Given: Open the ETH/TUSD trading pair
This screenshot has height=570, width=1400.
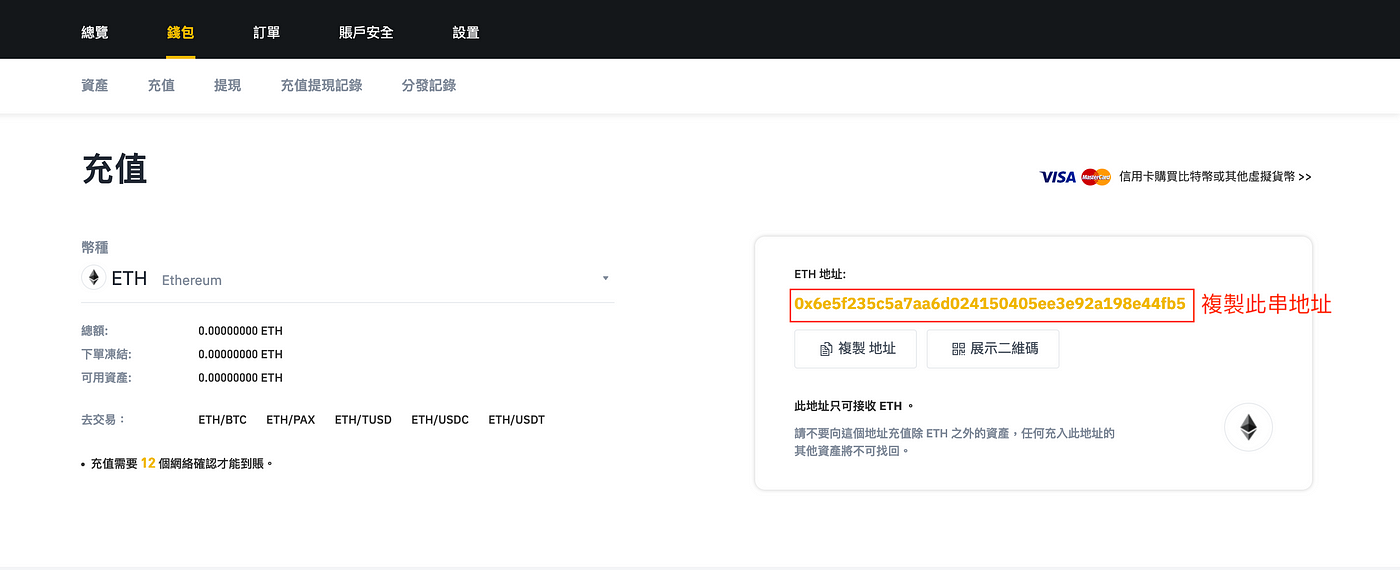Looking at the screenshot, I should click(363, 420).
